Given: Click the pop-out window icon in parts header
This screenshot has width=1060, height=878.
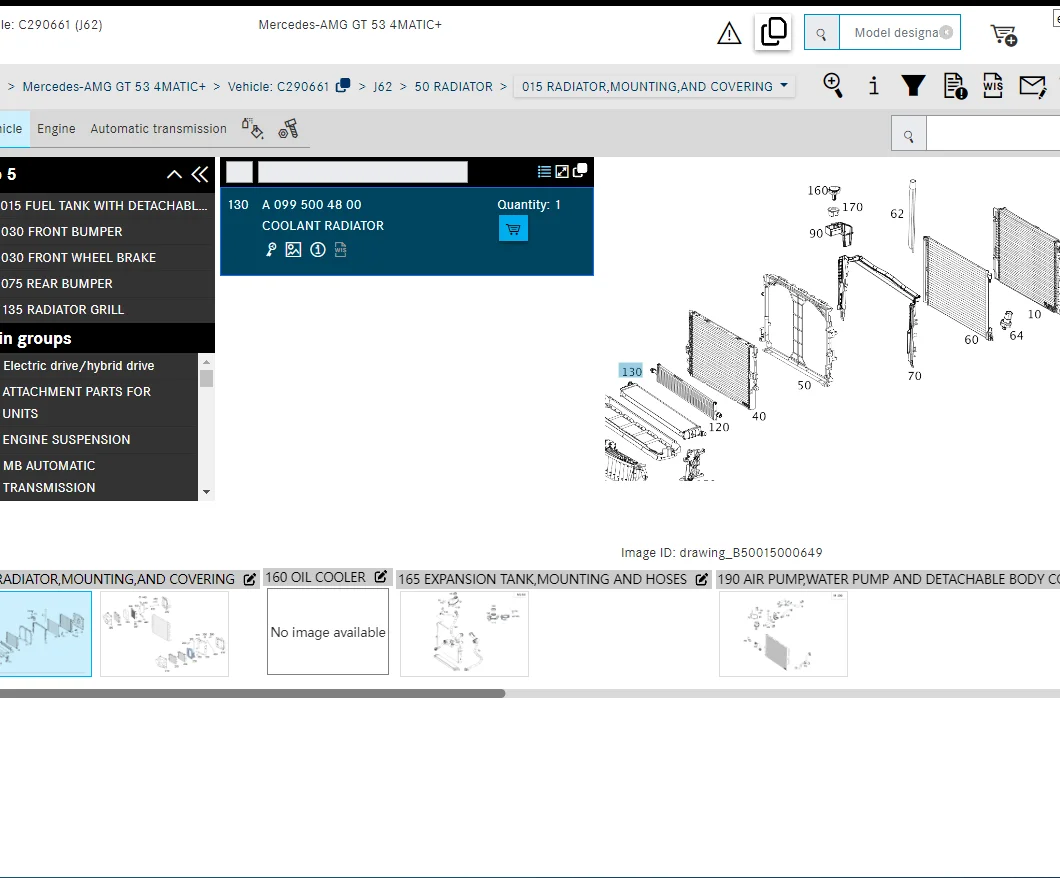Looking at the screenshot, I should point(580,170).
